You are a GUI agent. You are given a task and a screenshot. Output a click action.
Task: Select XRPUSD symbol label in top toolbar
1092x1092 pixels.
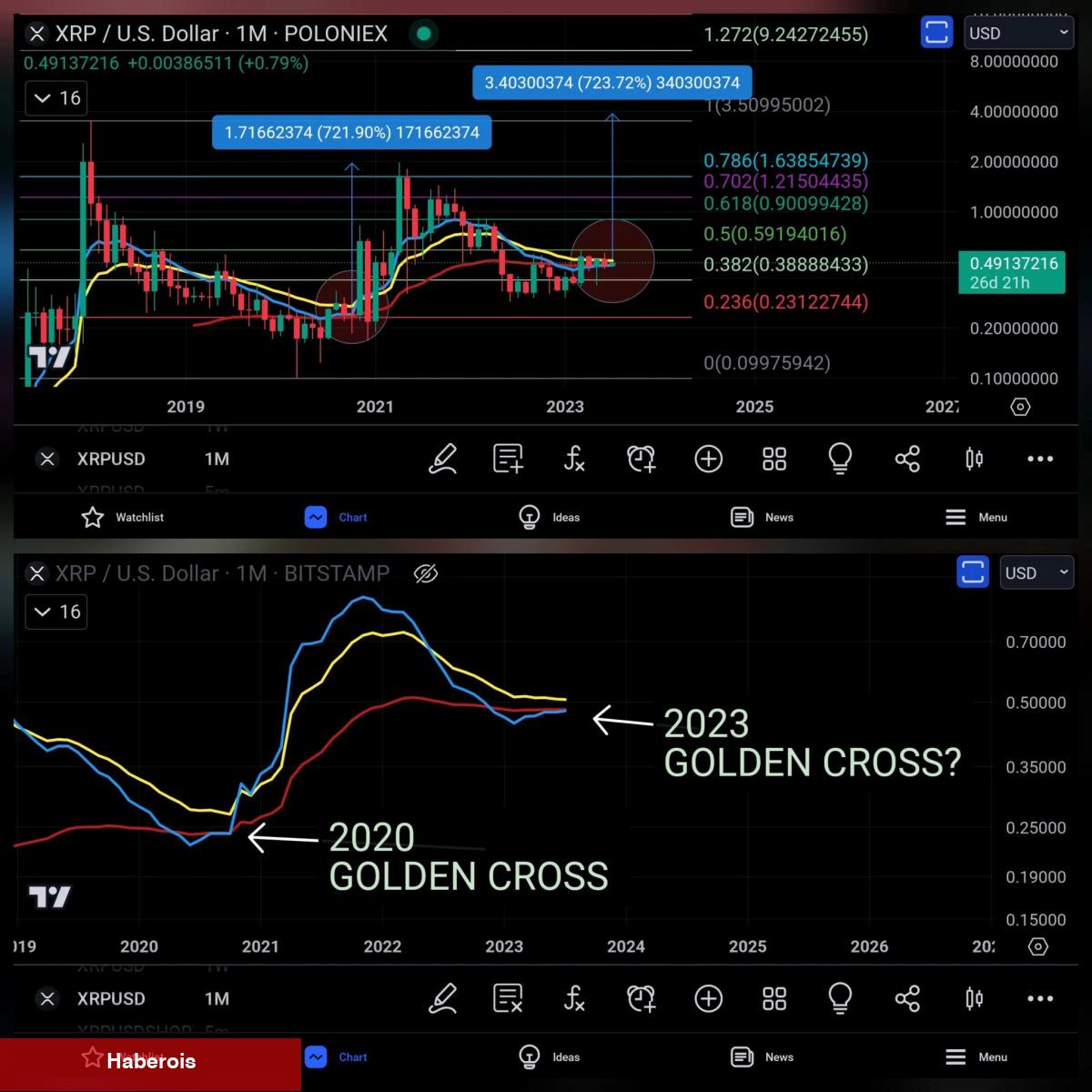tap(111, 459)
